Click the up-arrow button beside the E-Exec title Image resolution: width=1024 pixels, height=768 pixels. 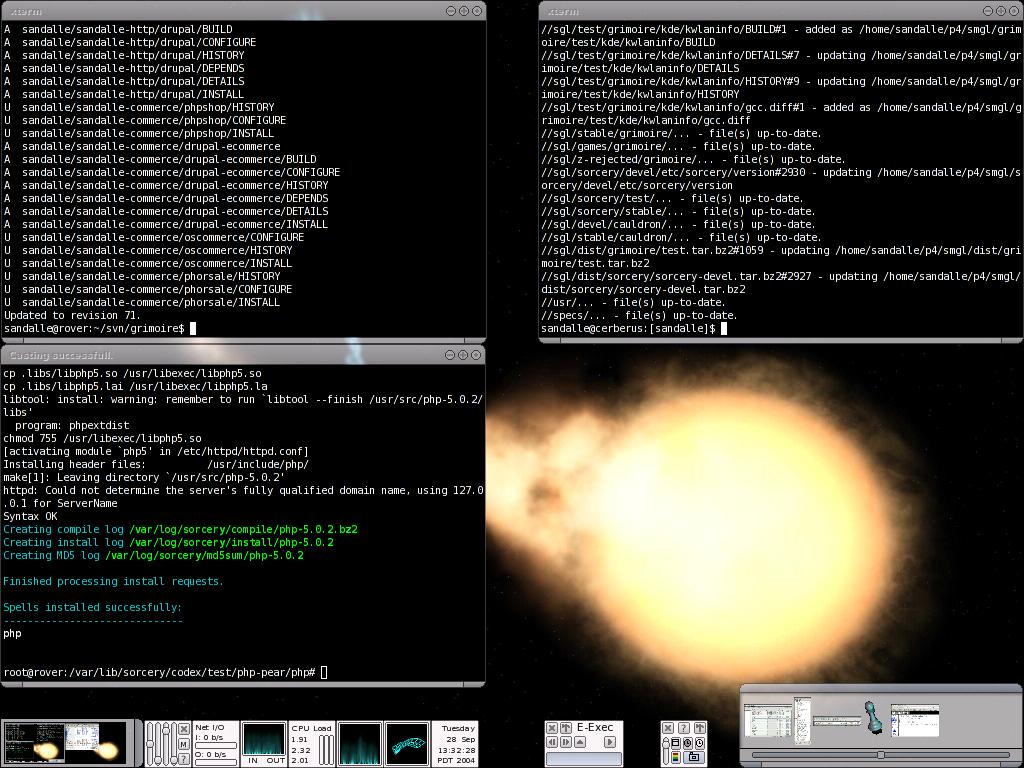coord(566,728)
